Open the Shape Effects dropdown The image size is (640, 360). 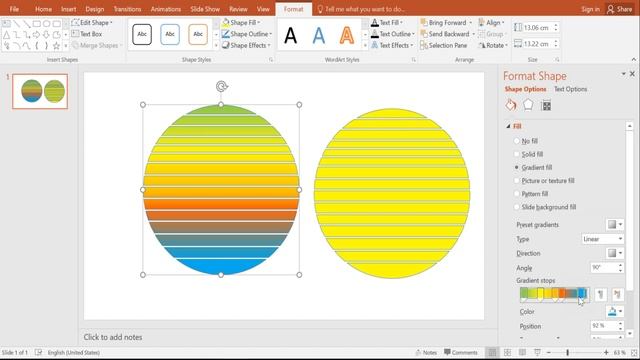coord(246,45)
